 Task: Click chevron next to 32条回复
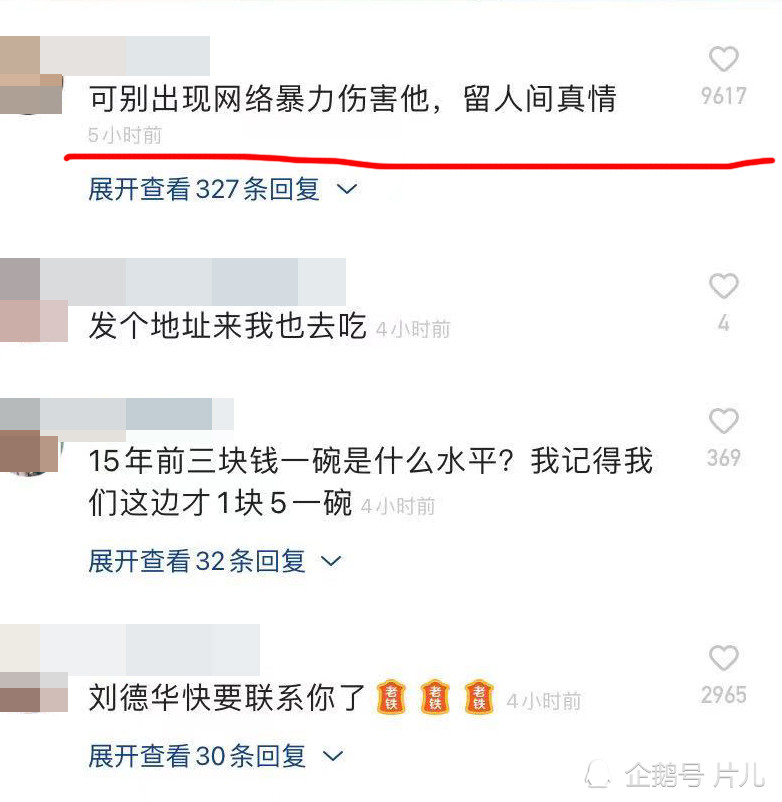point(331,562)
